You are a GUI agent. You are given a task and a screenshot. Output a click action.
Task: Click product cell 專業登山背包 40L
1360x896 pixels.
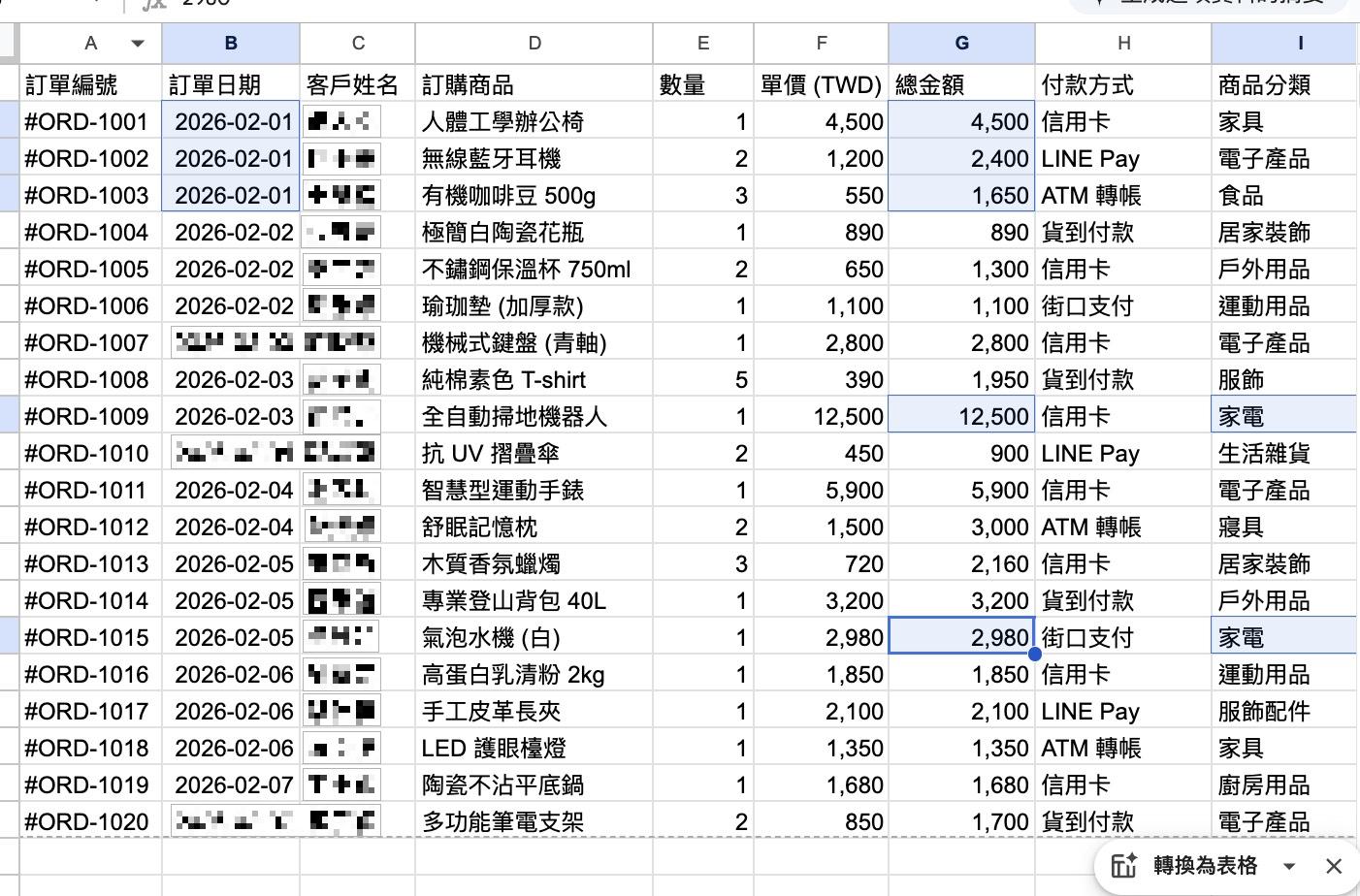point(534,600)
